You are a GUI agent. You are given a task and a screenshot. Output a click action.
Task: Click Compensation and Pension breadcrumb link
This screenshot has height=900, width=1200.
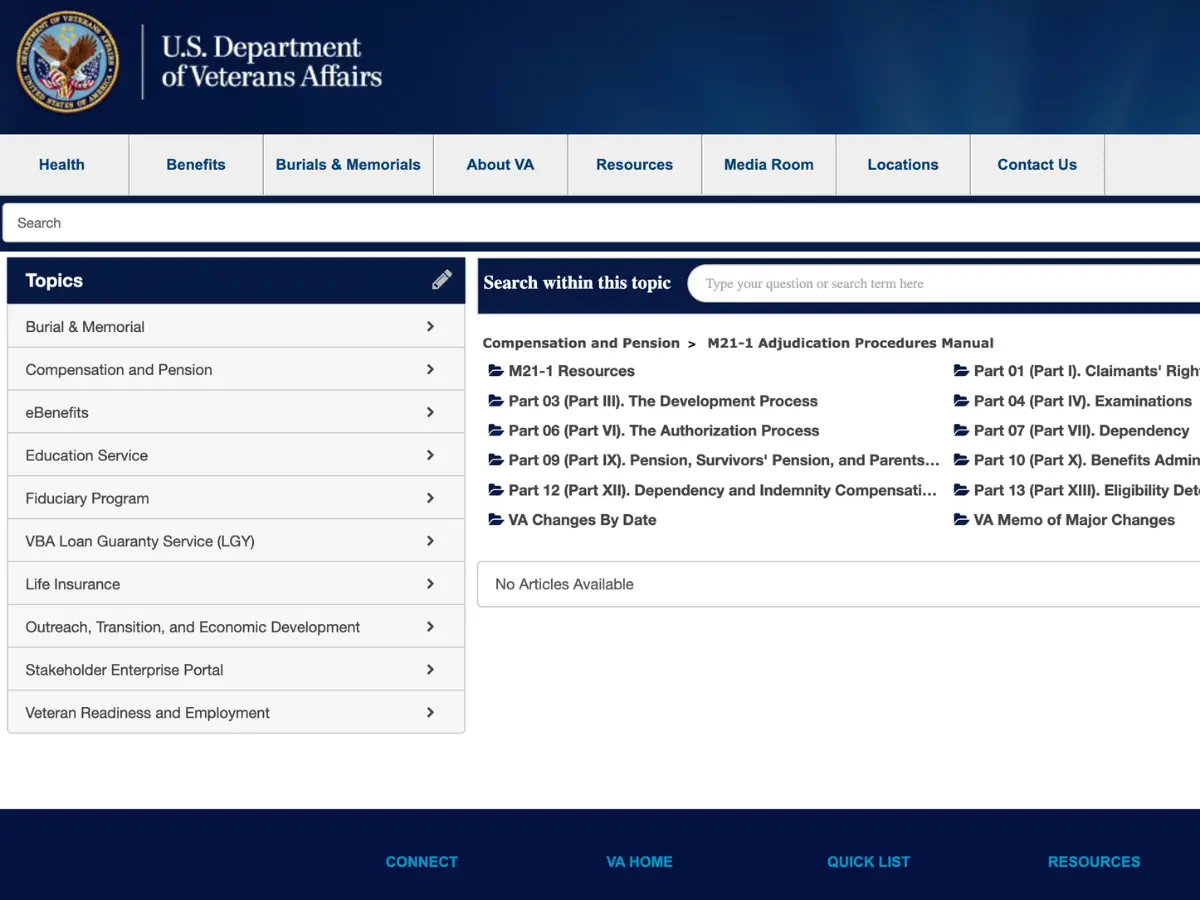coord(581,343)
